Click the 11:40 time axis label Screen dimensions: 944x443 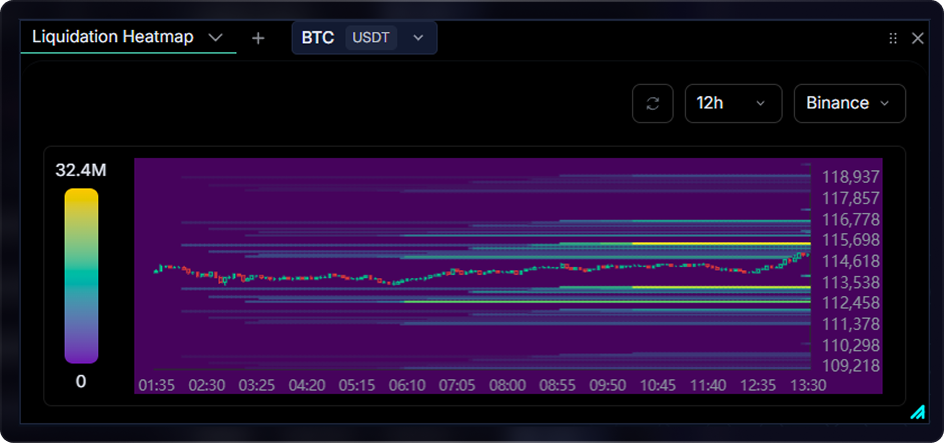708,385
